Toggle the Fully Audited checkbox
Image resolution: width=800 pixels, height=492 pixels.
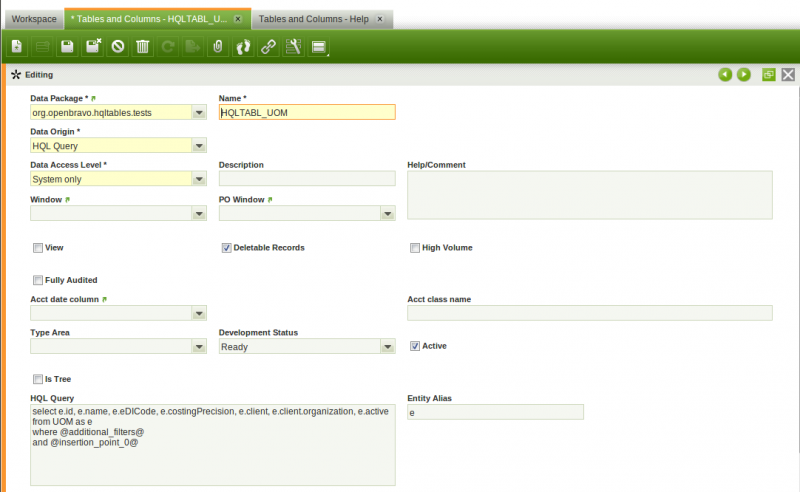(38, 280)
